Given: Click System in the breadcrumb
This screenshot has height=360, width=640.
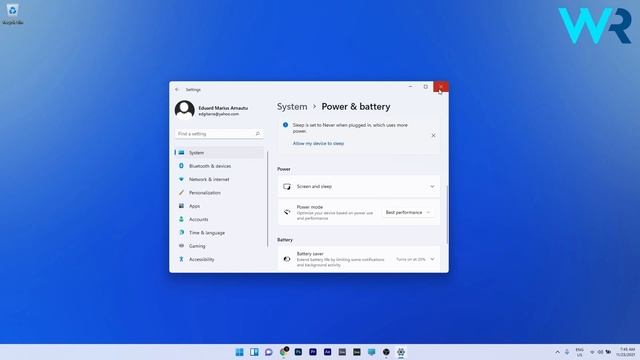Looking at the screenshot, I should tap(292, 107).
